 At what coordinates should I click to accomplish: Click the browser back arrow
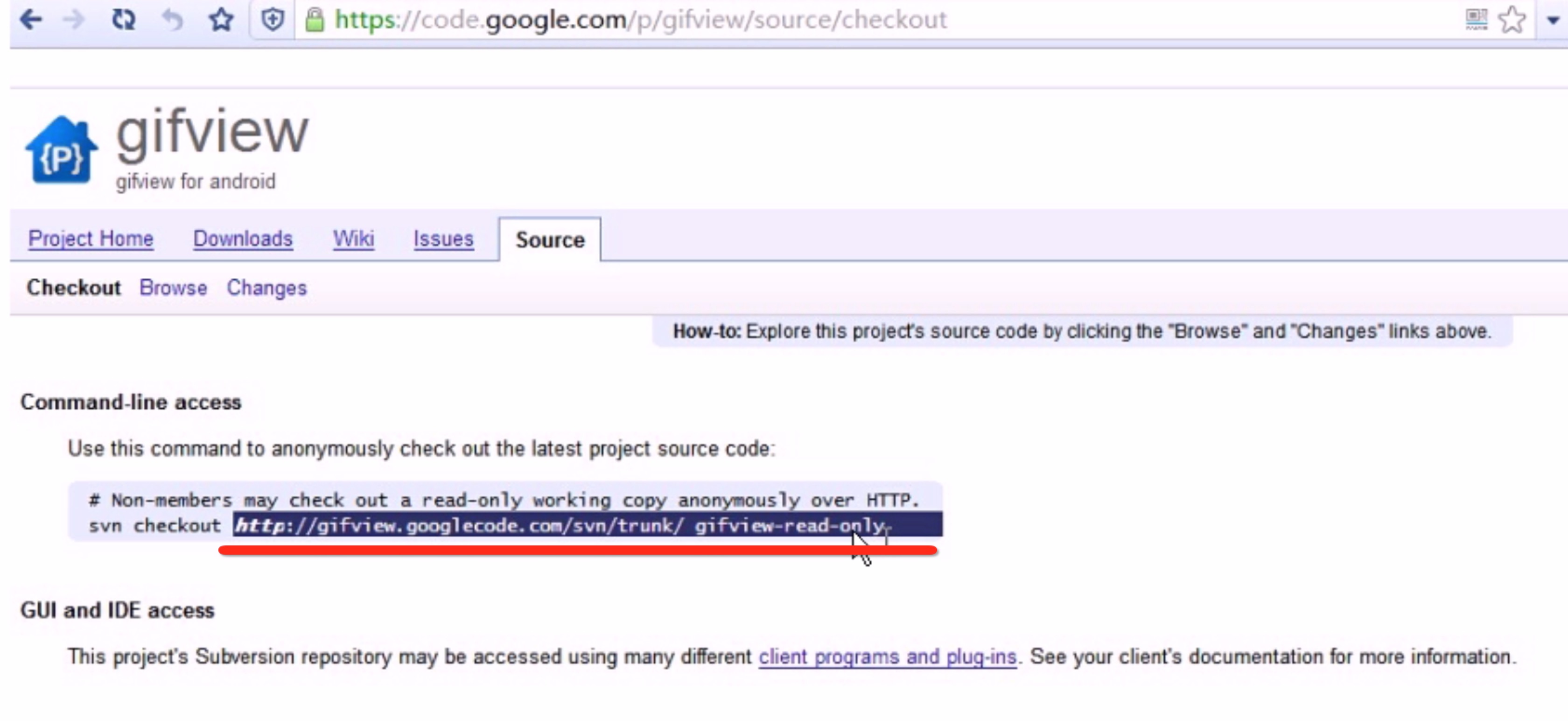(30, 20)
